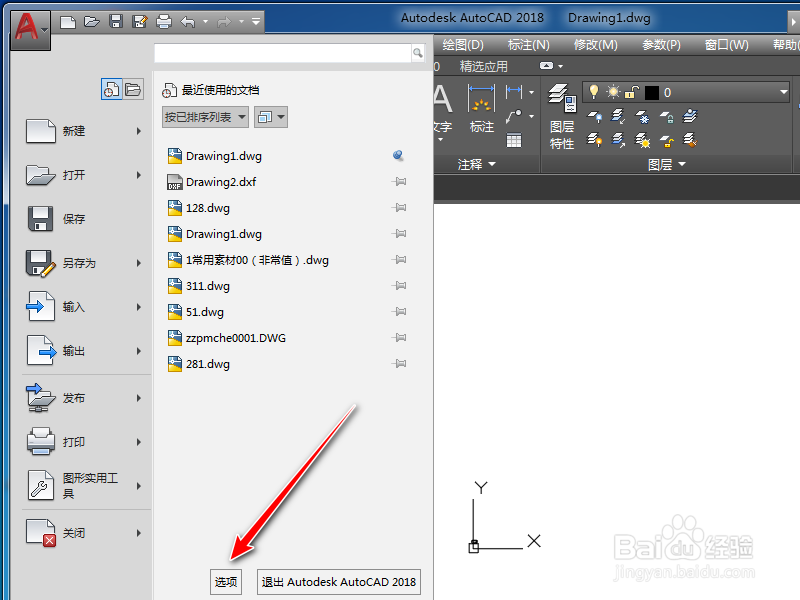The image size is (800, 600).
Task: Open the 新建 menu item
Action: tap(84, 131)
